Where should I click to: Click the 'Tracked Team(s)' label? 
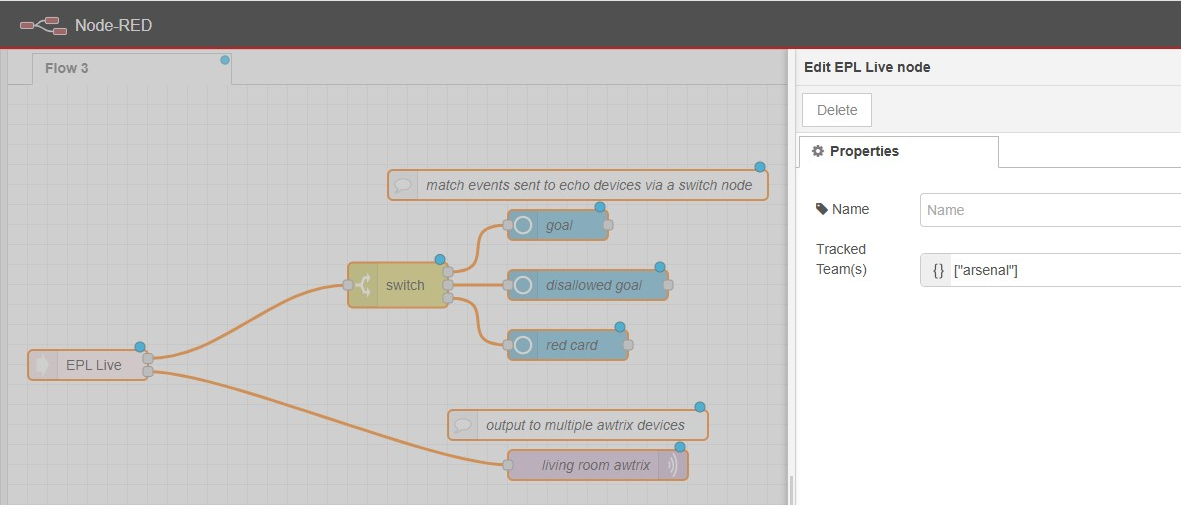pyautogui.click(x=841, y=259)
